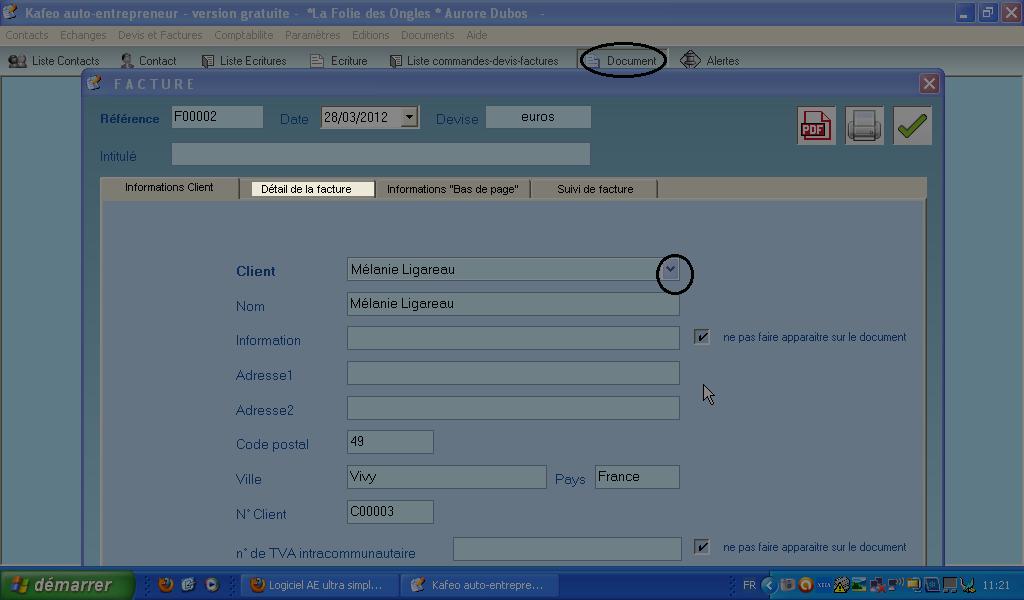Toggle TVA intracommunautaire hide-on-document checkbox

click(x=702, y=547)
